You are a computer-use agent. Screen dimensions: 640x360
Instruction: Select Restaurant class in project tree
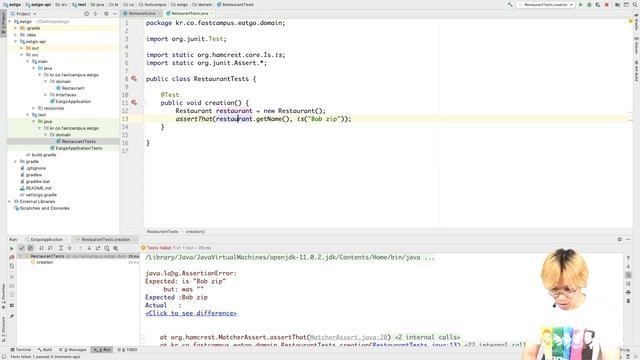(x=70, y=88)
